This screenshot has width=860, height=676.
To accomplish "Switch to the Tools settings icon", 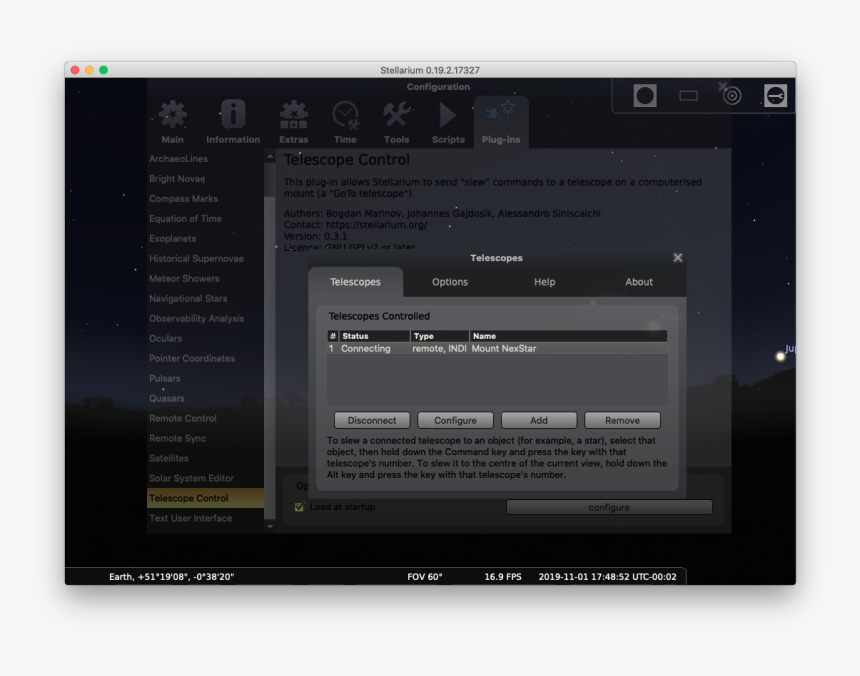I will tap(396, 115).
